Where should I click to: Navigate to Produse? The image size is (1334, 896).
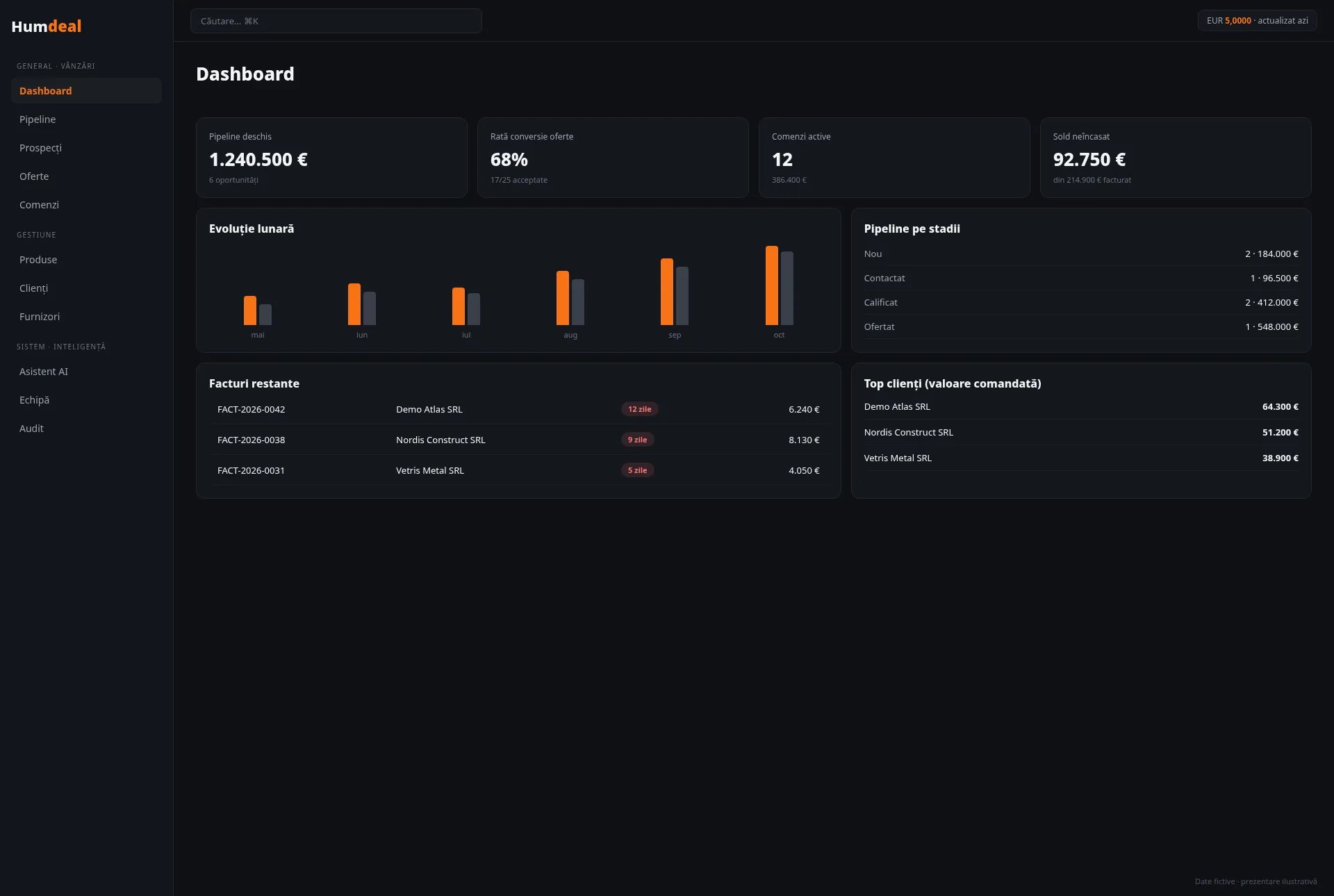[x=86, y=260]
